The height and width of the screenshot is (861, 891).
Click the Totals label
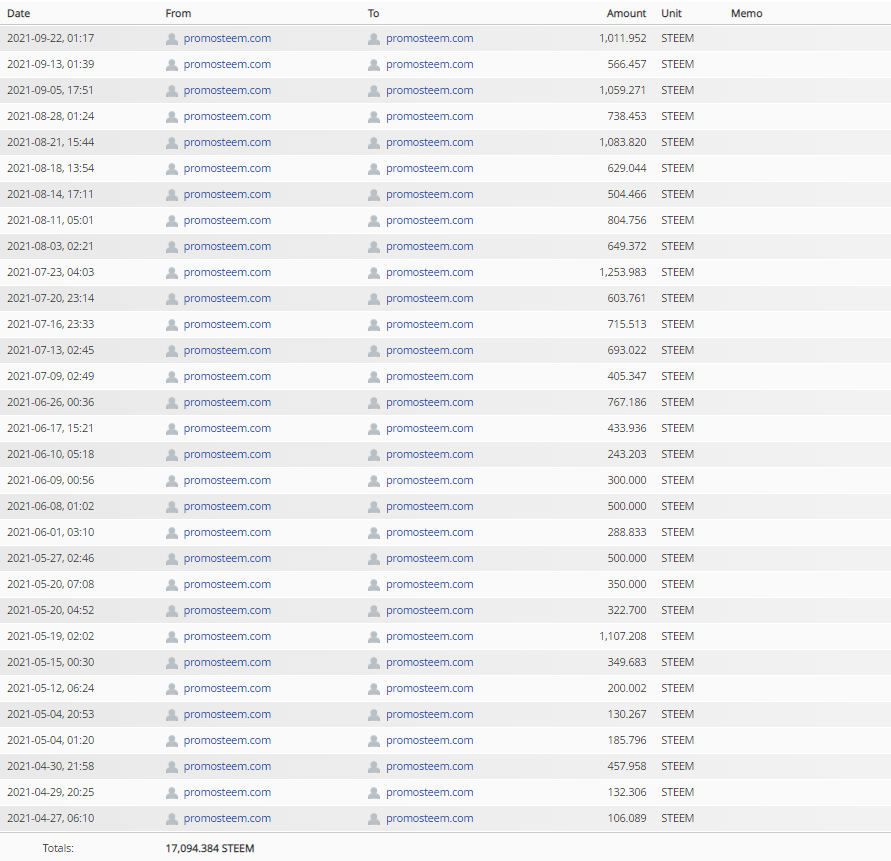58,848
